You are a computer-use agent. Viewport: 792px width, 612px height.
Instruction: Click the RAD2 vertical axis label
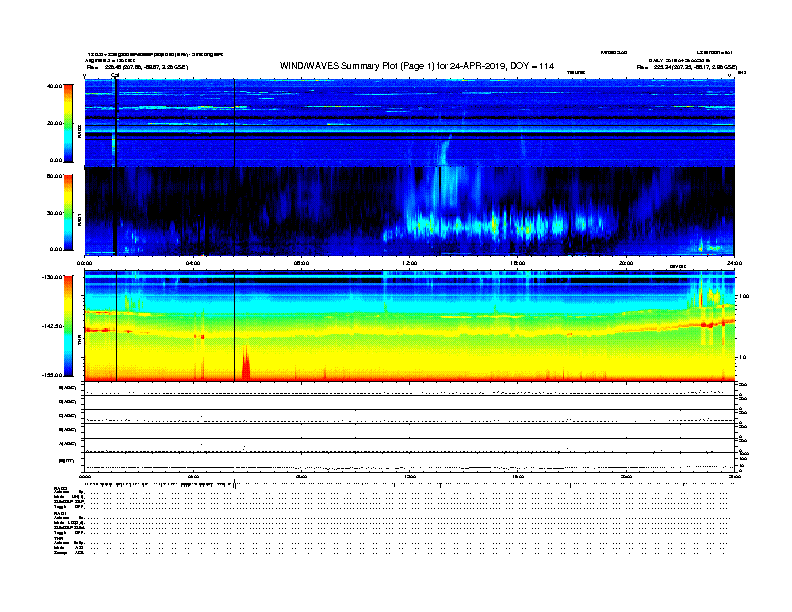[79, 131]
